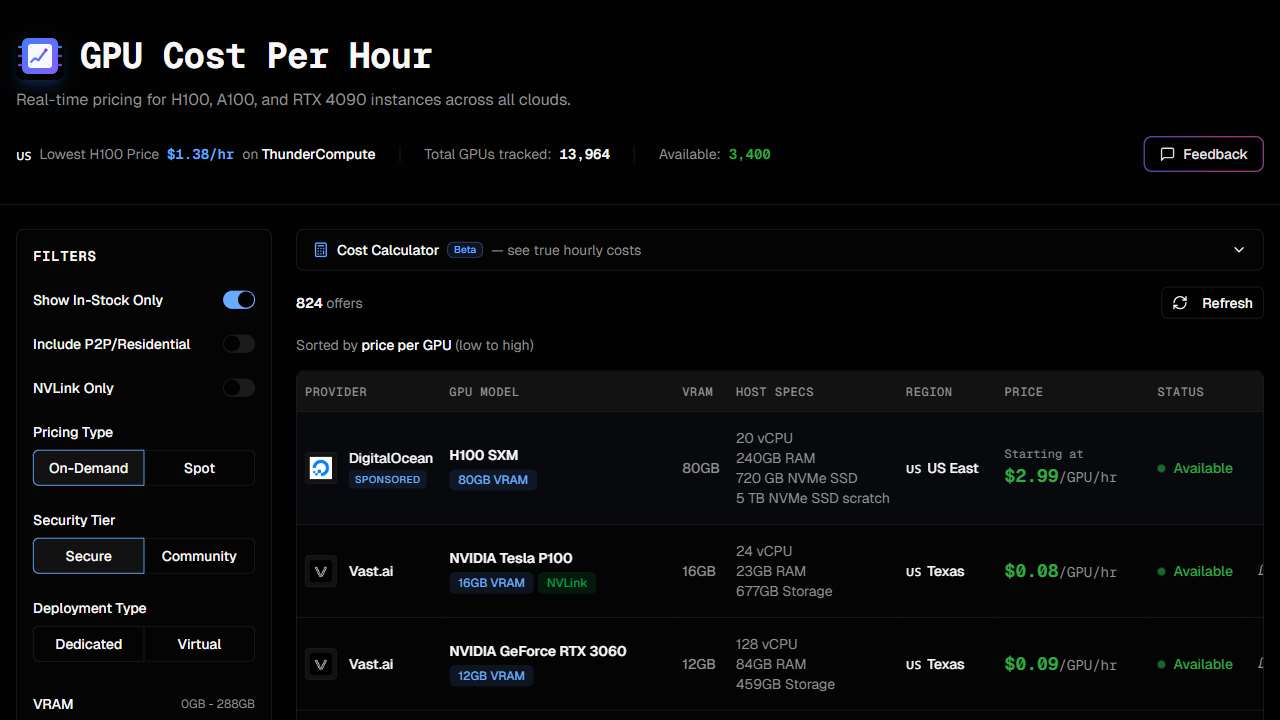The width and height of the screenshot is (1280, 720).
Task: Click the ThunderCompute link in the header
Action: pyautogui.click(x=318, y=154)
